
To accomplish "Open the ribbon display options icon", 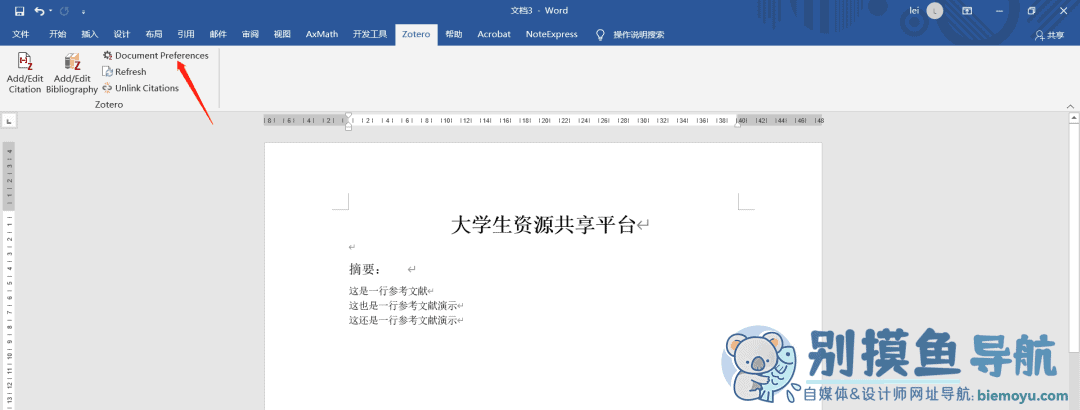I will click(967, 11).
